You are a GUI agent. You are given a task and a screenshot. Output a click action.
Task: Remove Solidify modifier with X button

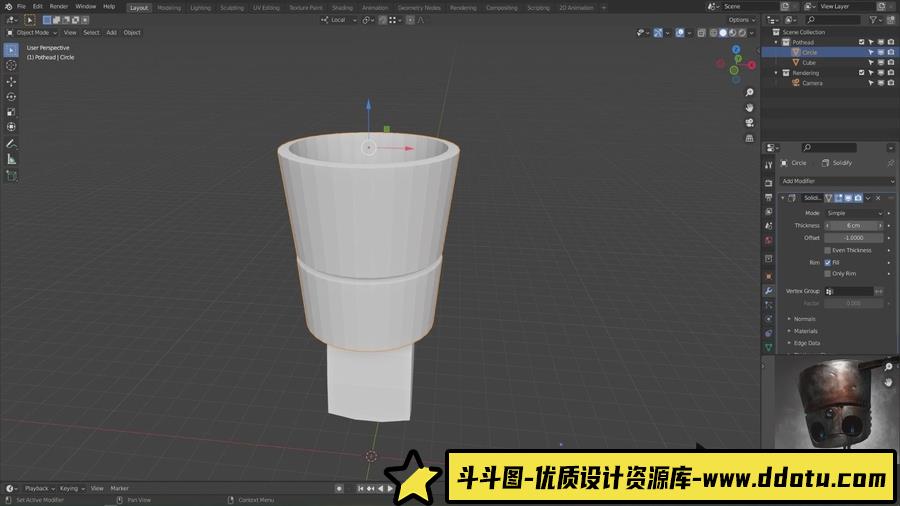tap(878, 198)
